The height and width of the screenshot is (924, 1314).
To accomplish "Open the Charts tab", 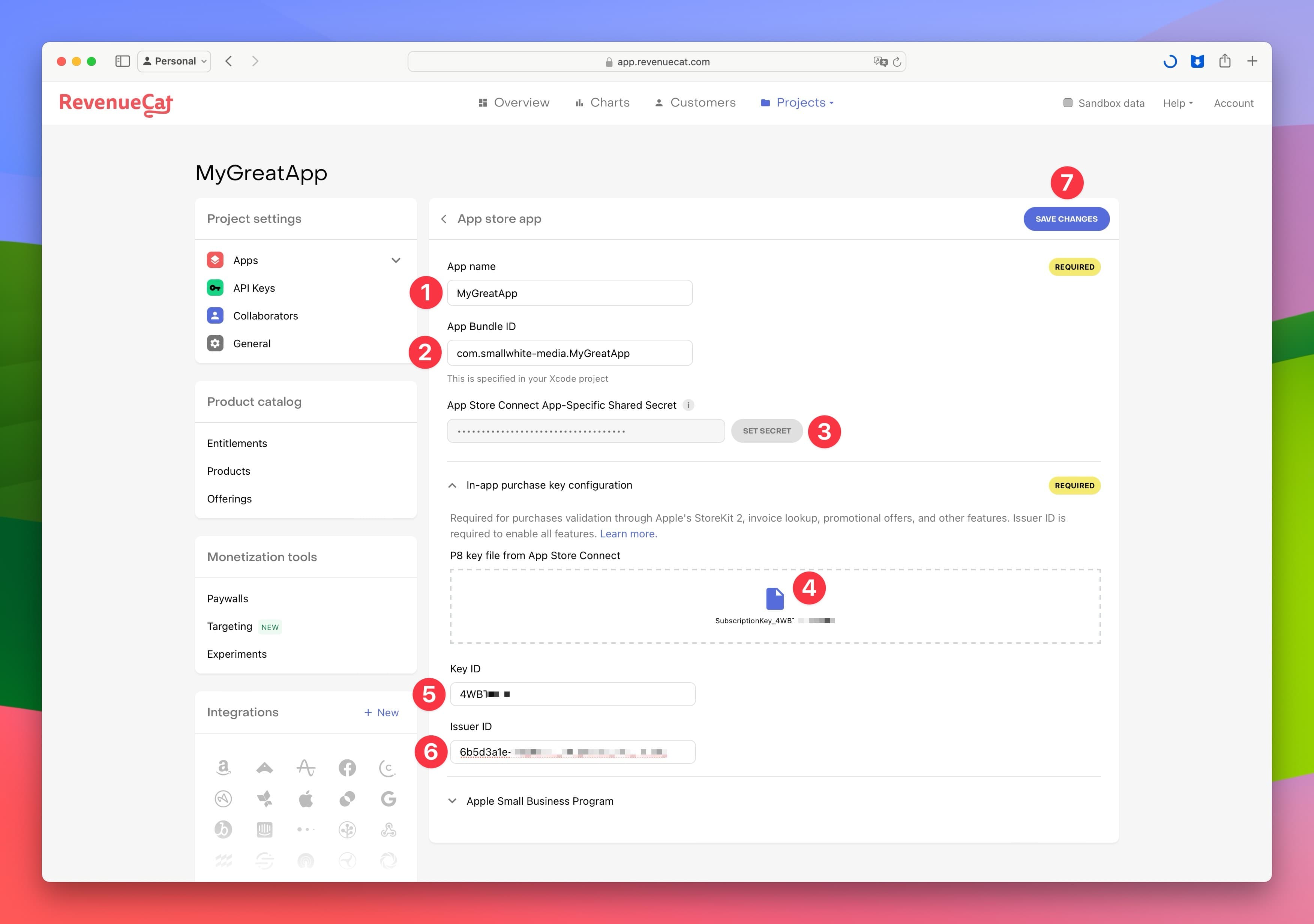I will pyautogui.click(x=602, y=103).
